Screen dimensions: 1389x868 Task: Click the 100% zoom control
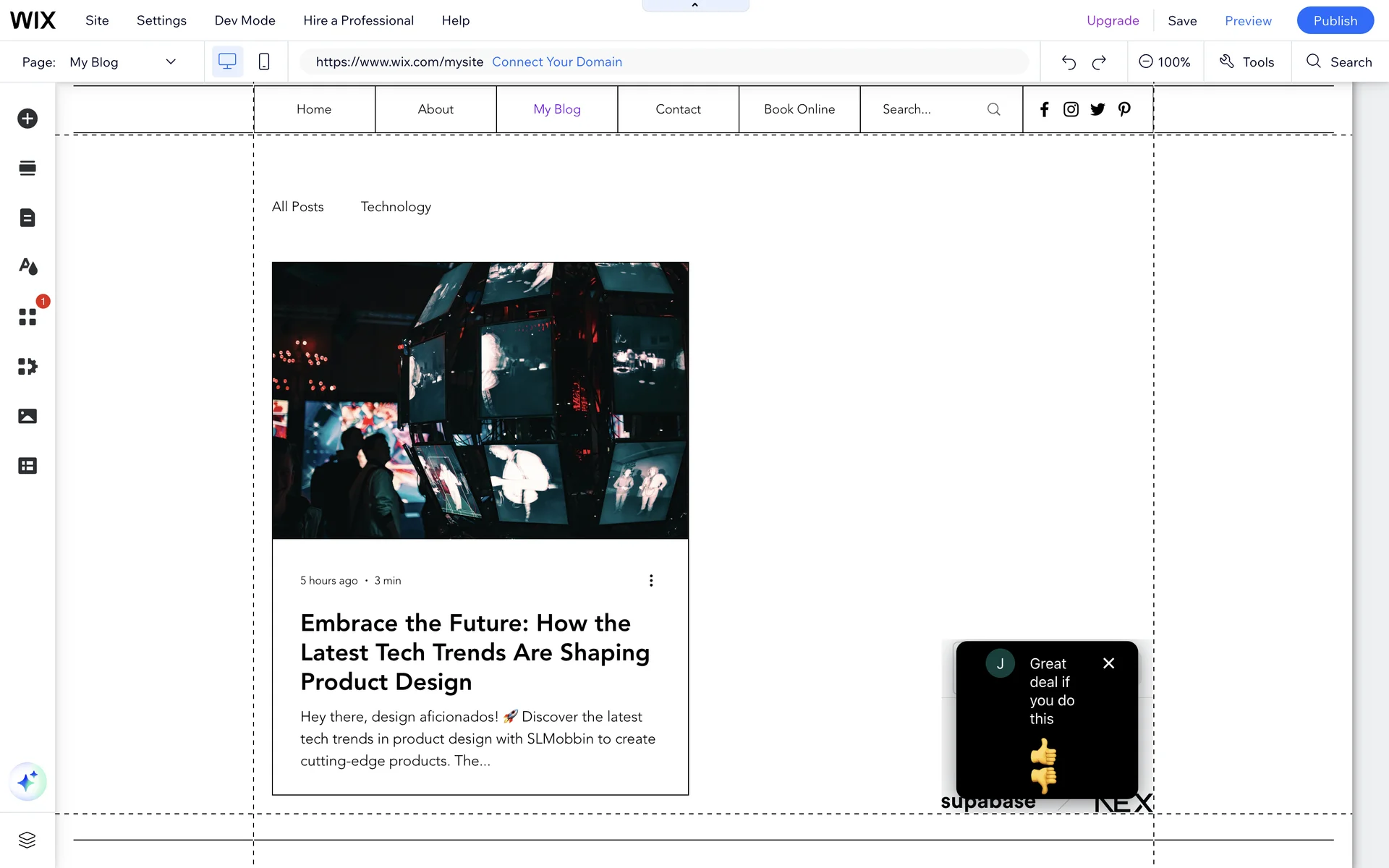coord(1165,62)
